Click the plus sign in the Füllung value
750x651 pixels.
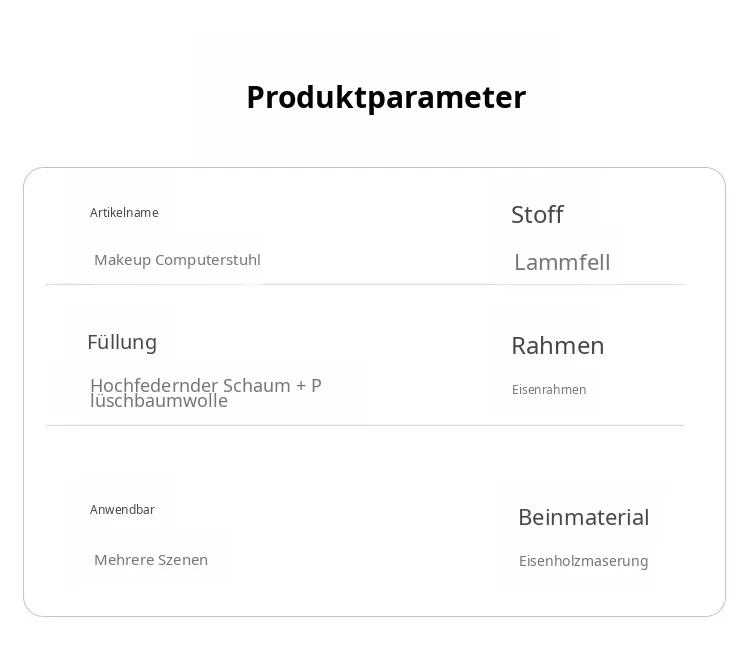[301, 386]
